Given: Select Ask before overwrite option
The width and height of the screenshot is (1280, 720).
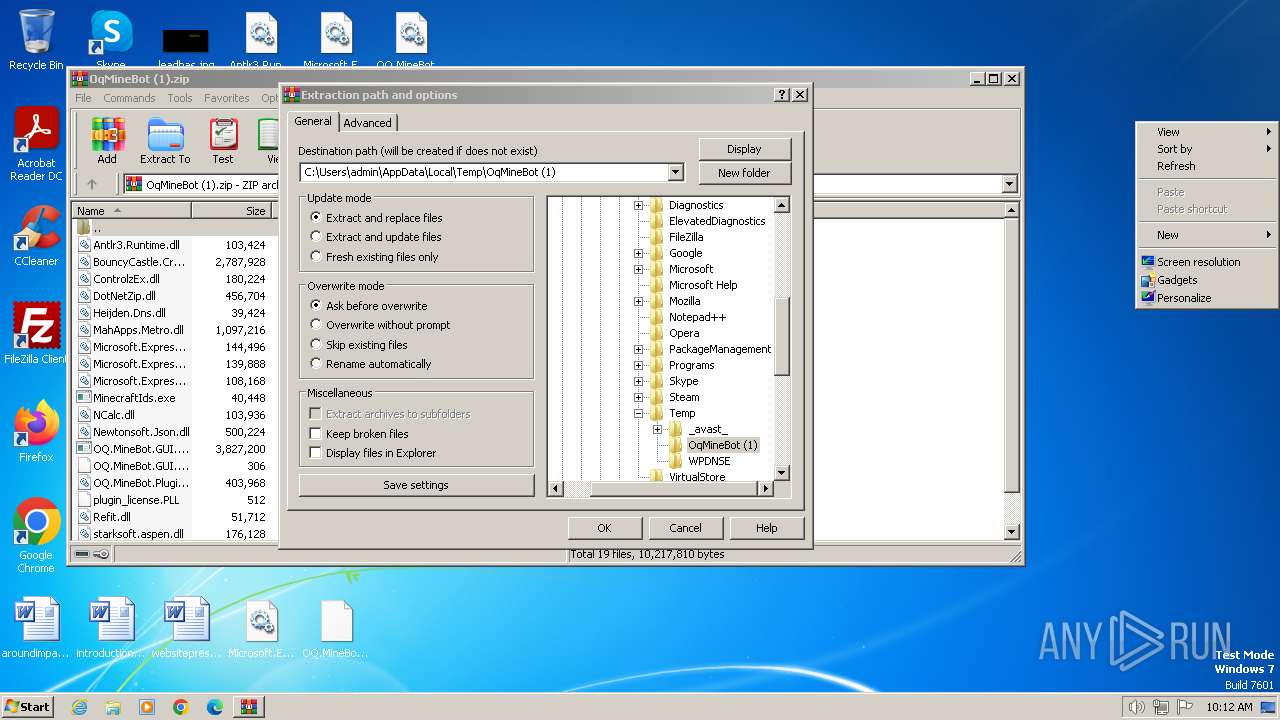Looking at the screenshot, I should pos(368,306).
